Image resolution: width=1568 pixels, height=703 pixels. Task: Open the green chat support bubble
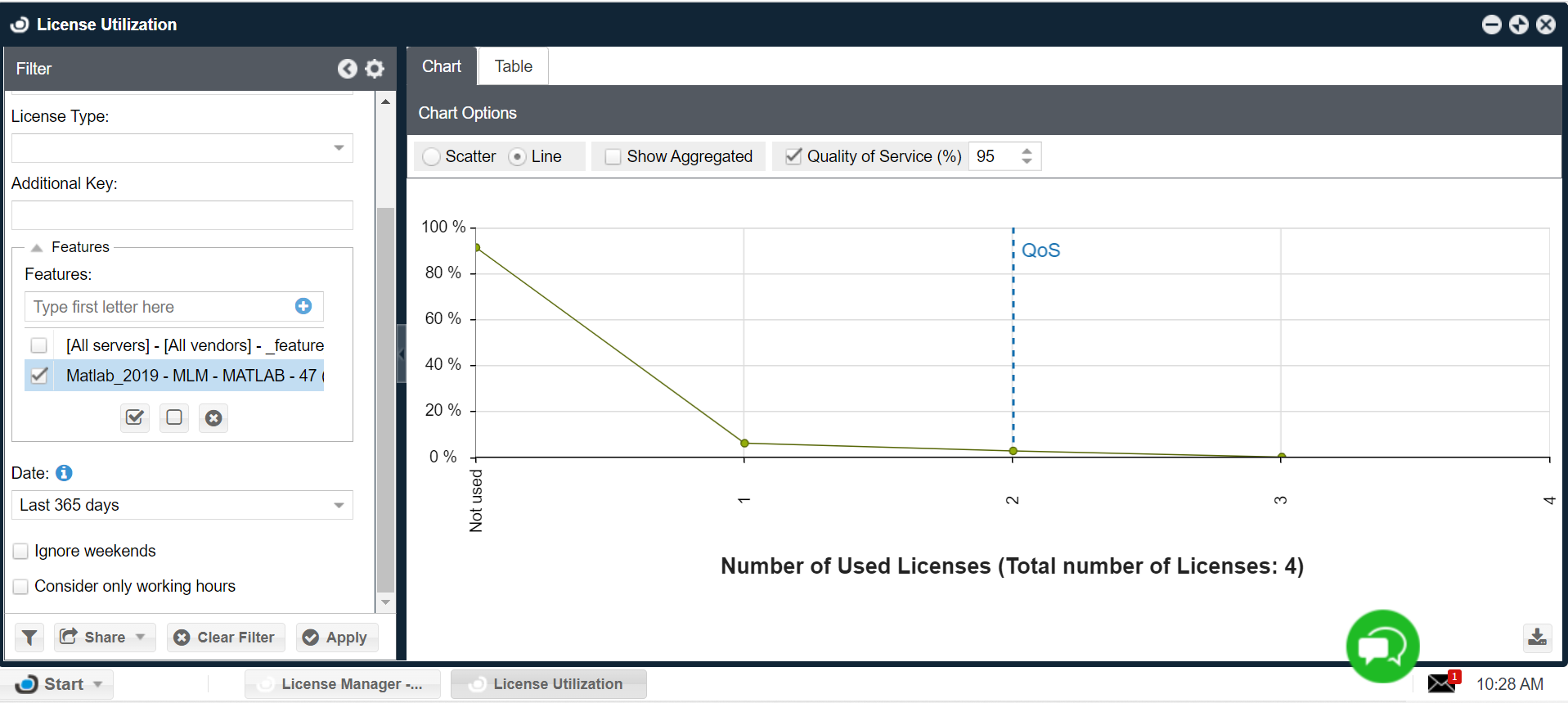click(1382, 647)
